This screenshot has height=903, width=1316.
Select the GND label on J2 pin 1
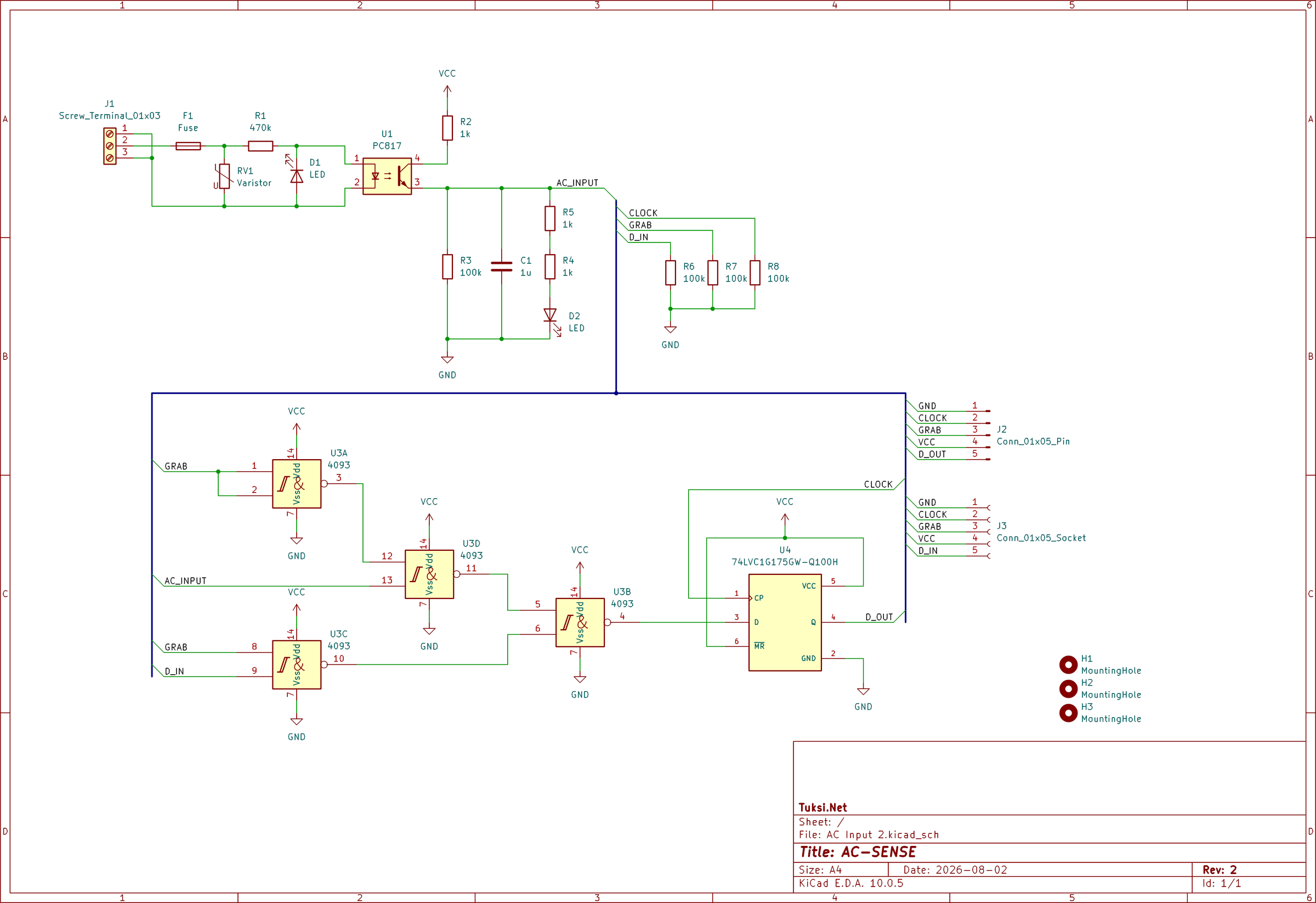927,406
